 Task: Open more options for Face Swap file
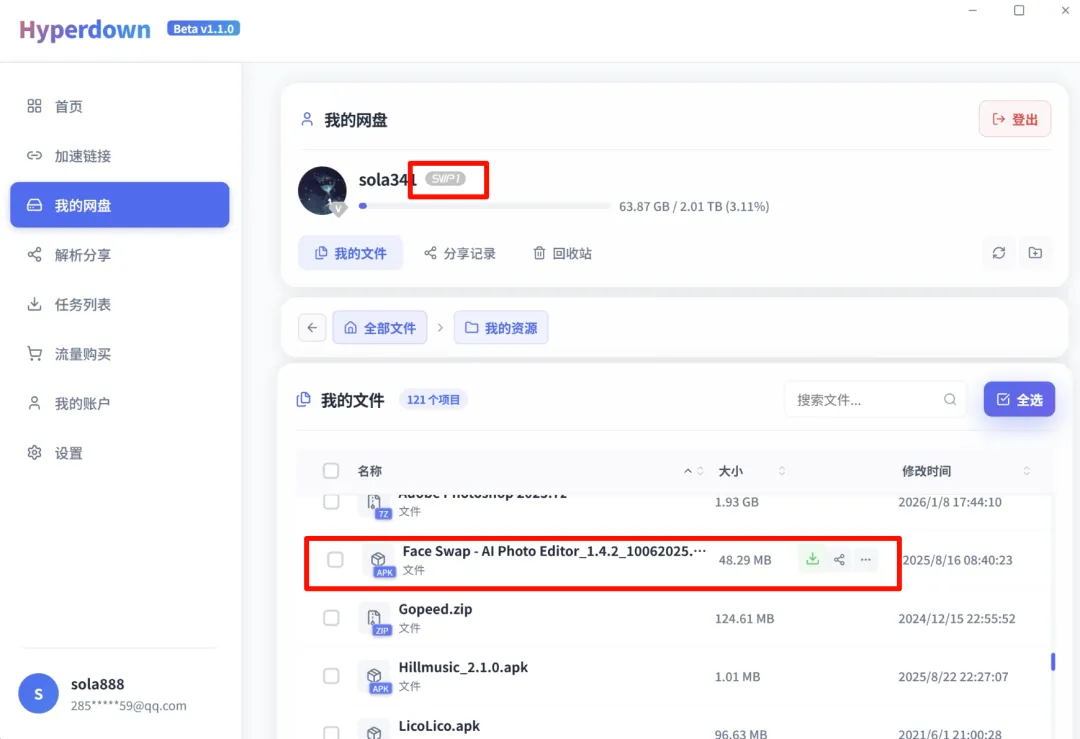[x=866, y=560]
